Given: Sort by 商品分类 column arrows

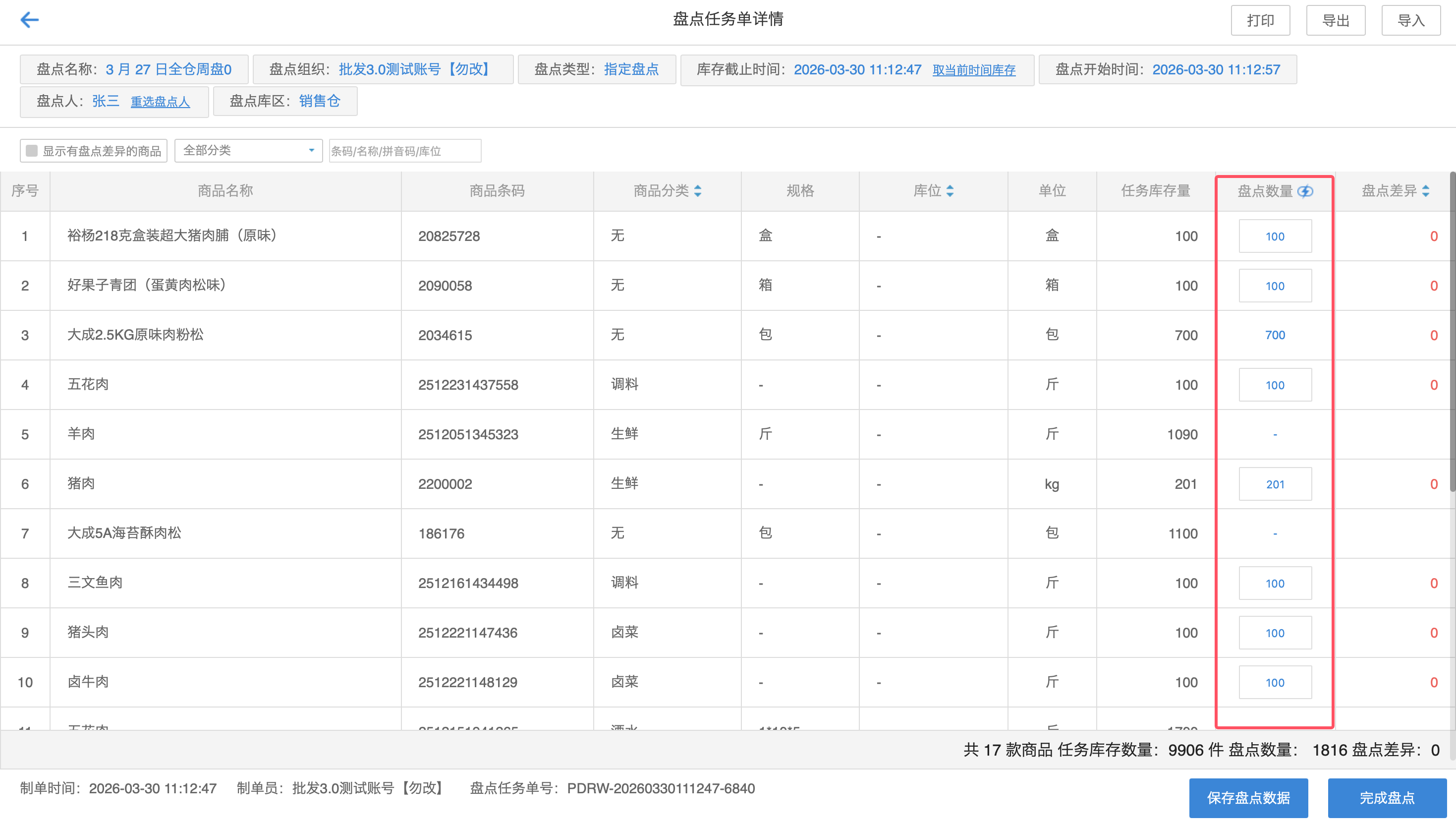Looking at the screenshot, I should 698,191.
